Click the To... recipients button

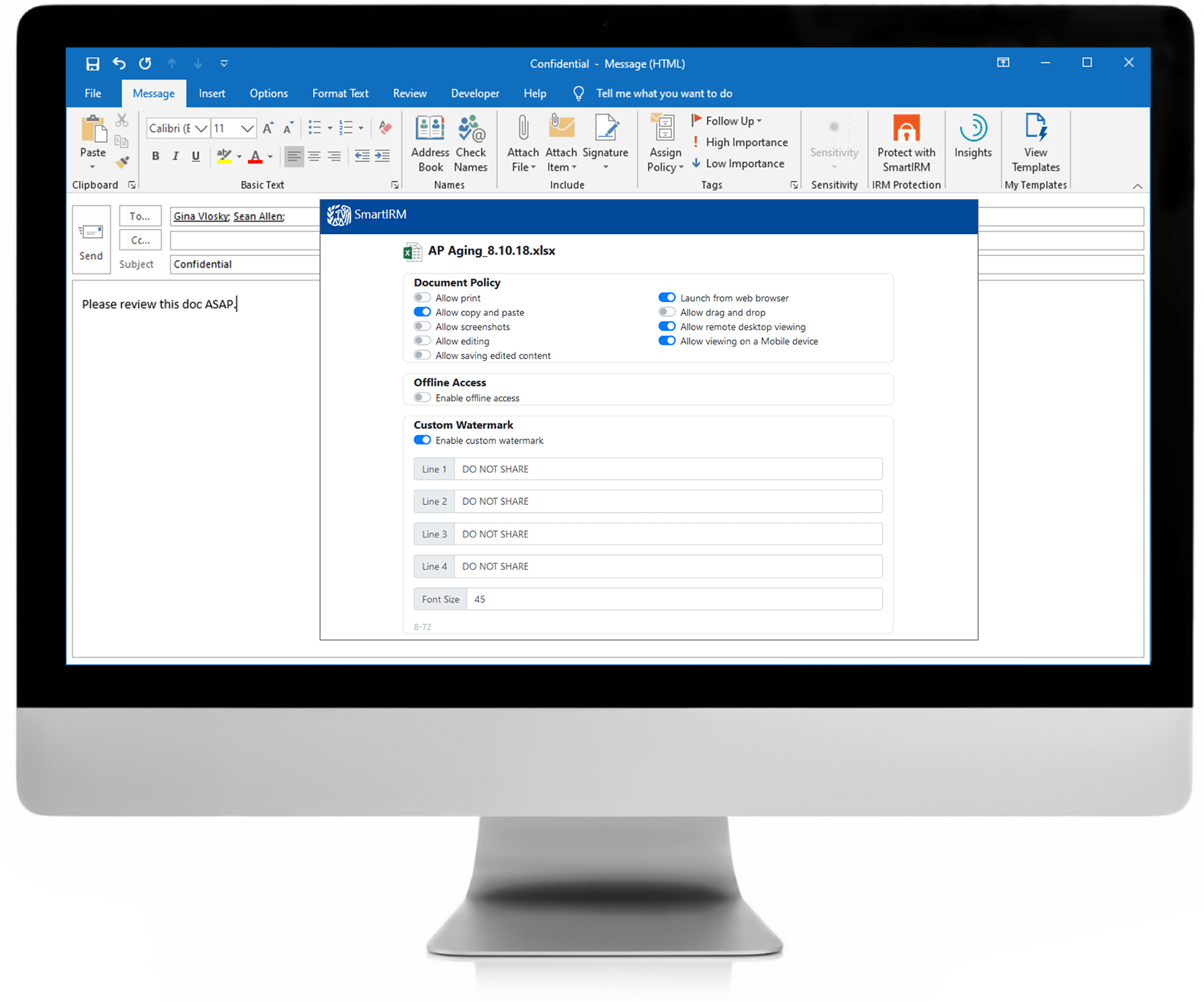coord(140,217)
